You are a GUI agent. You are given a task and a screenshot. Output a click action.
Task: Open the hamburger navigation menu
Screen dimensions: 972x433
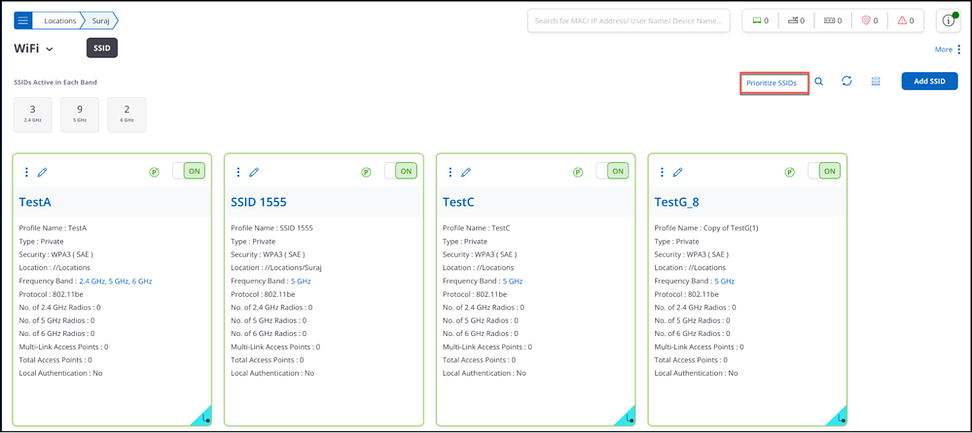[23, 20]
